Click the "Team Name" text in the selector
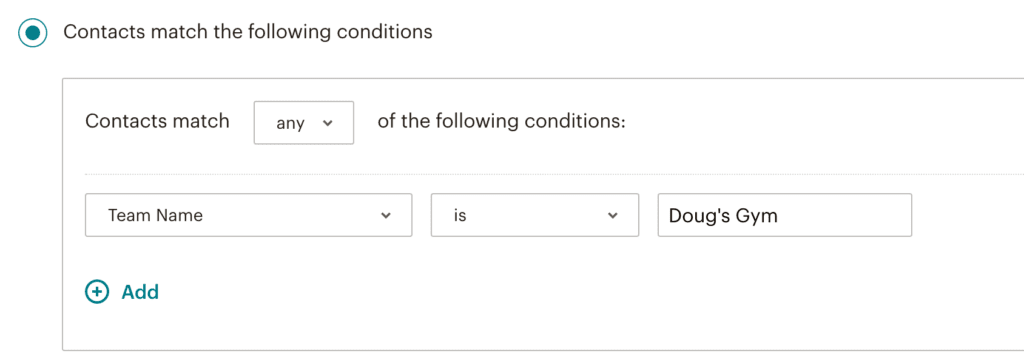The image size is (1024, 362). point(155,215)
